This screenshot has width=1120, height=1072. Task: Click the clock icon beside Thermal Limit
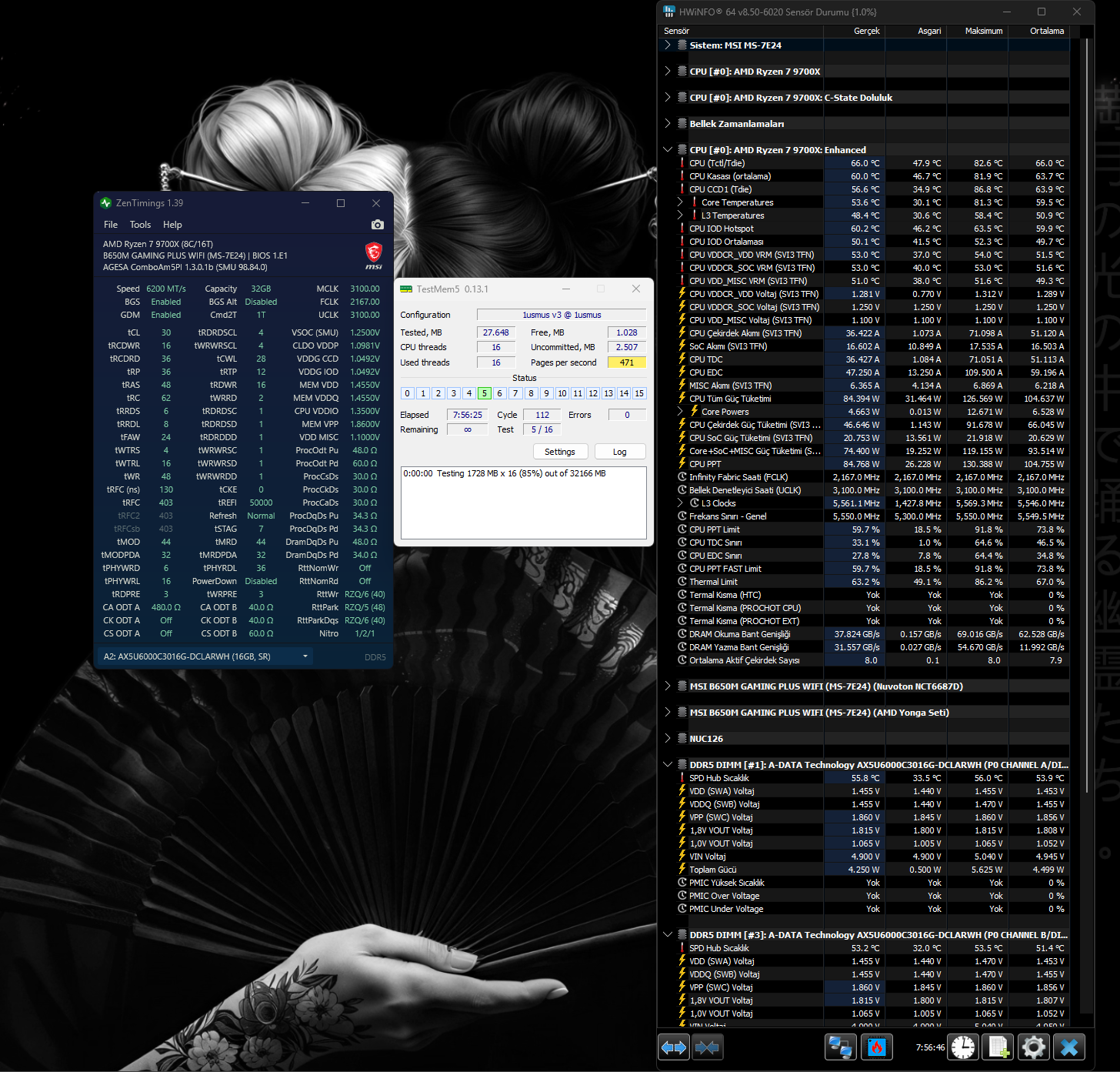pos(682,582)
